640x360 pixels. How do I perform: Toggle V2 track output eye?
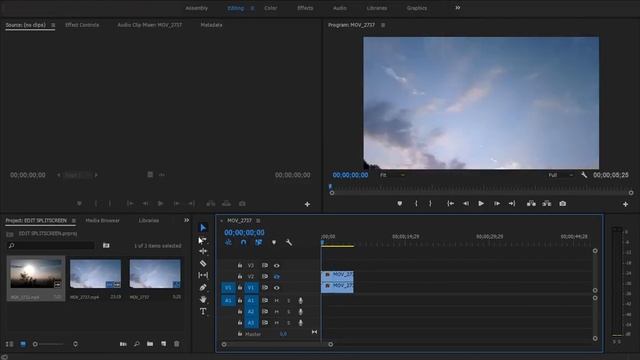point(277,277)
